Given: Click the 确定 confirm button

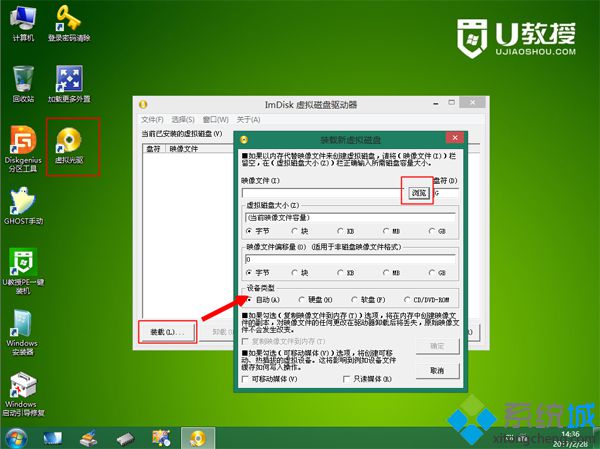Looking at the screenshot, I should (x=437, y=346).
